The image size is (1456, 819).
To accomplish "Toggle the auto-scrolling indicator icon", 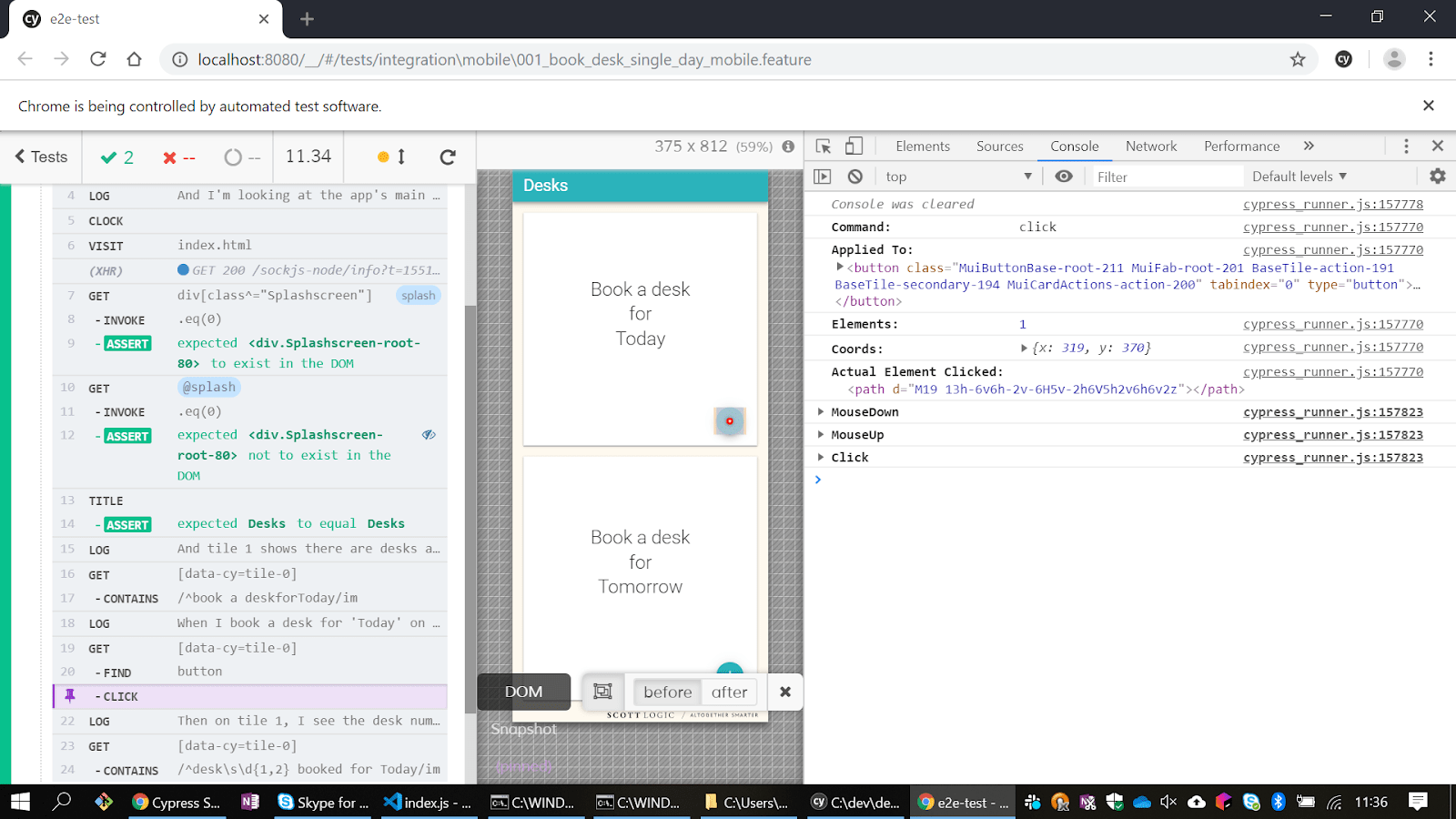I will click(391, 157).
